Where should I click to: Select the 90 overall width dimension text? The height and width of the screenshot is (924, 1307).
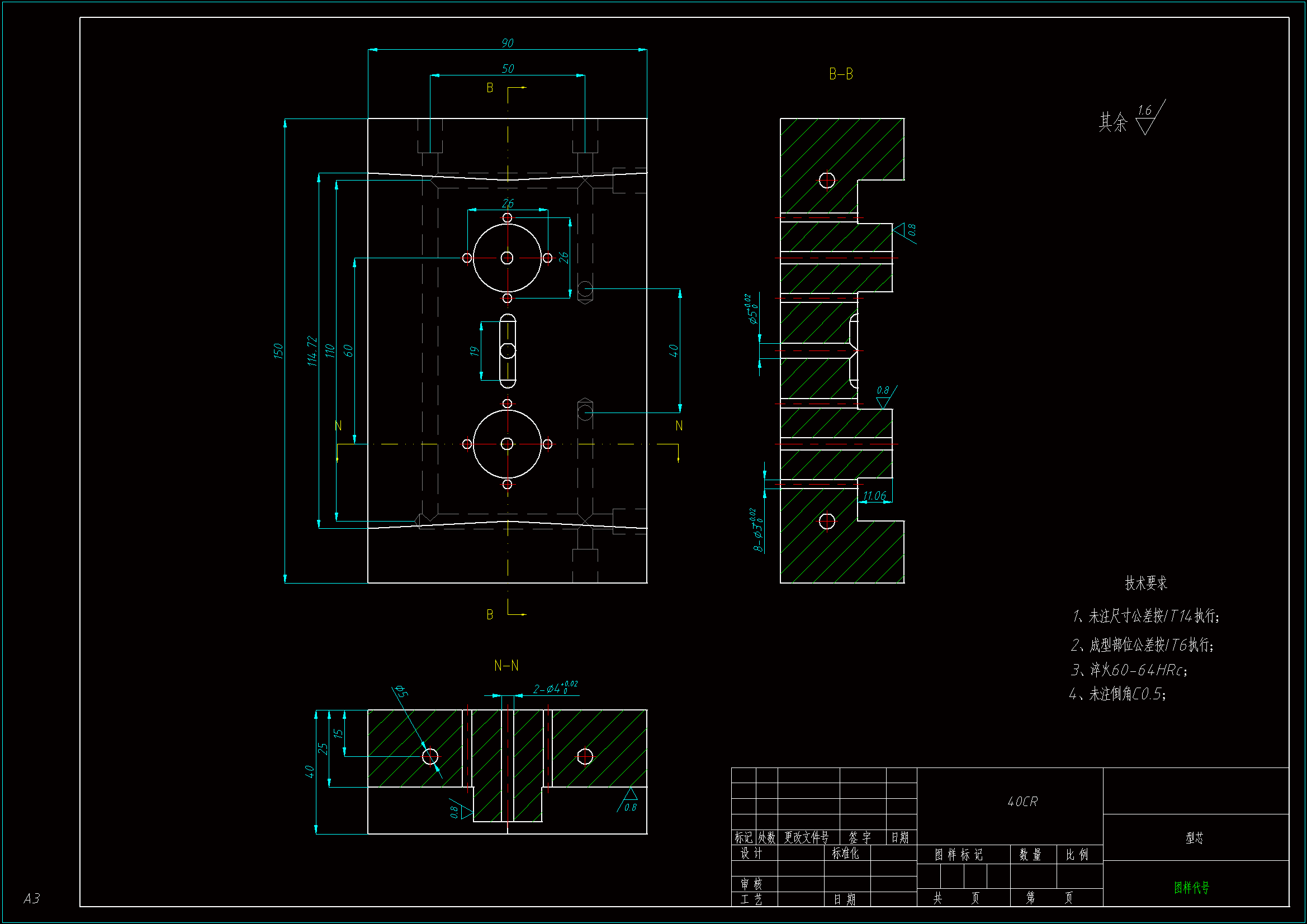click(x=507, y=43)
